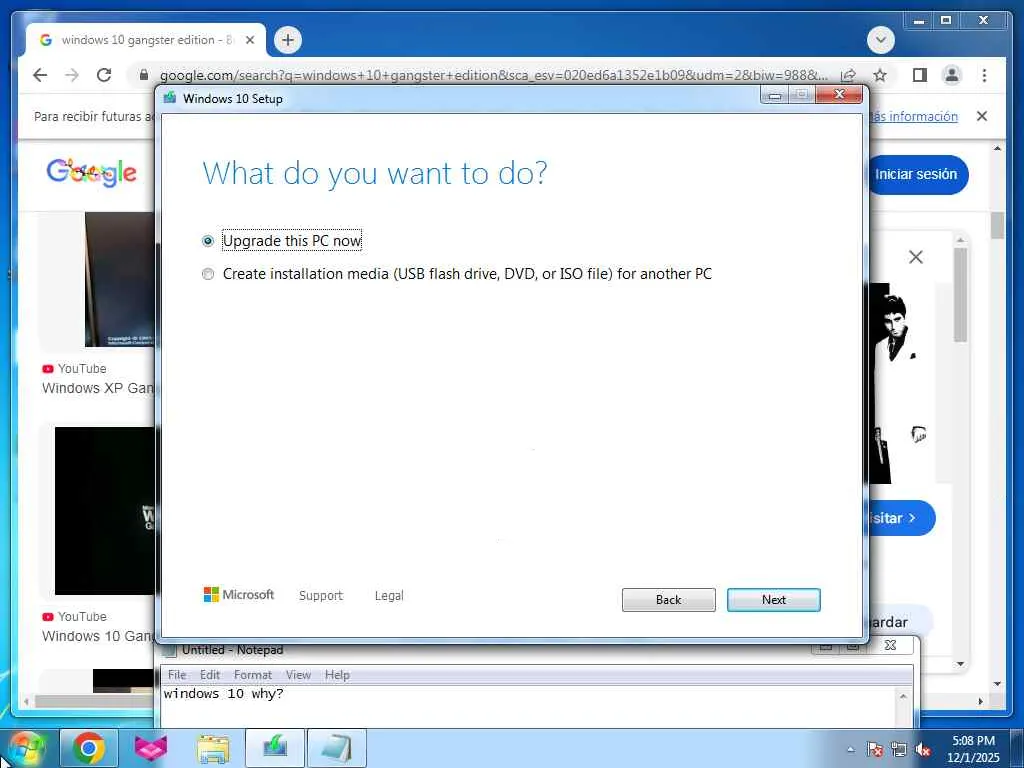1024x768 pixels.
Task: Click the Chrome page vertical scrollbar thumb
Action: click(x=997, y=225)
